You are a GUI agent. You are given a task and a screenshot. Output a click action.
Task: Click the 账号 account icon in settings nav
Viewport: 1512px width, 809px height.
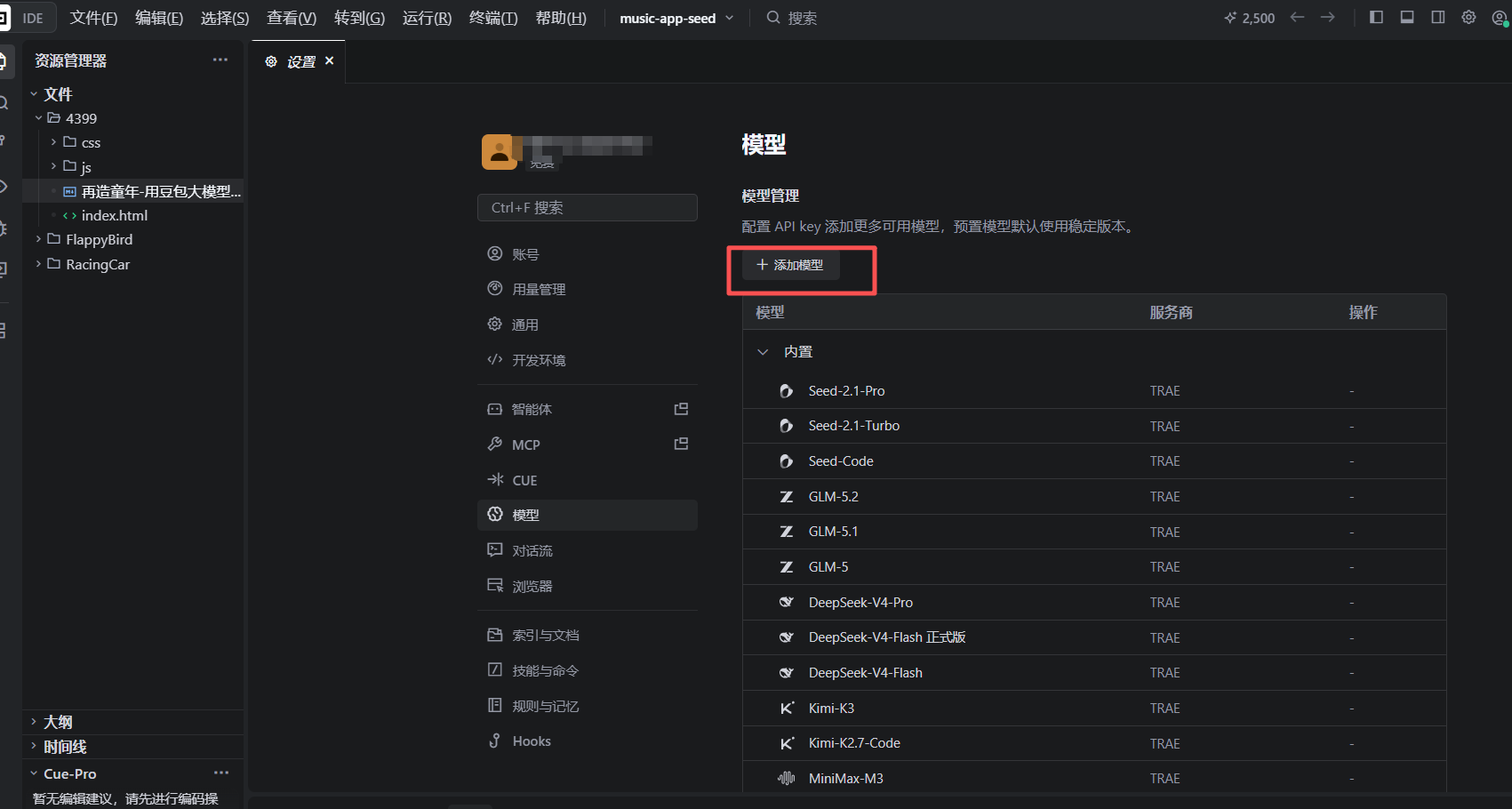click(495, 253)
